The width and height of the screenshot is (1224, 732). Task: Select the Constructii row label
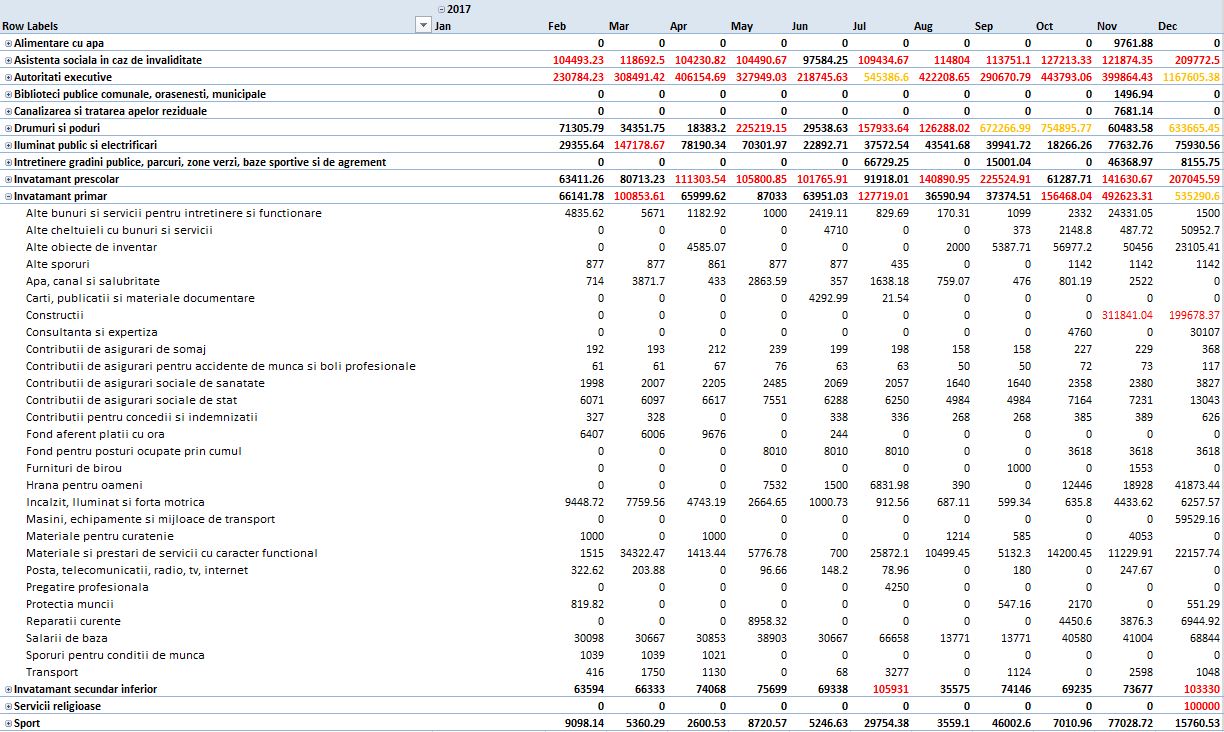click(54, 315)
